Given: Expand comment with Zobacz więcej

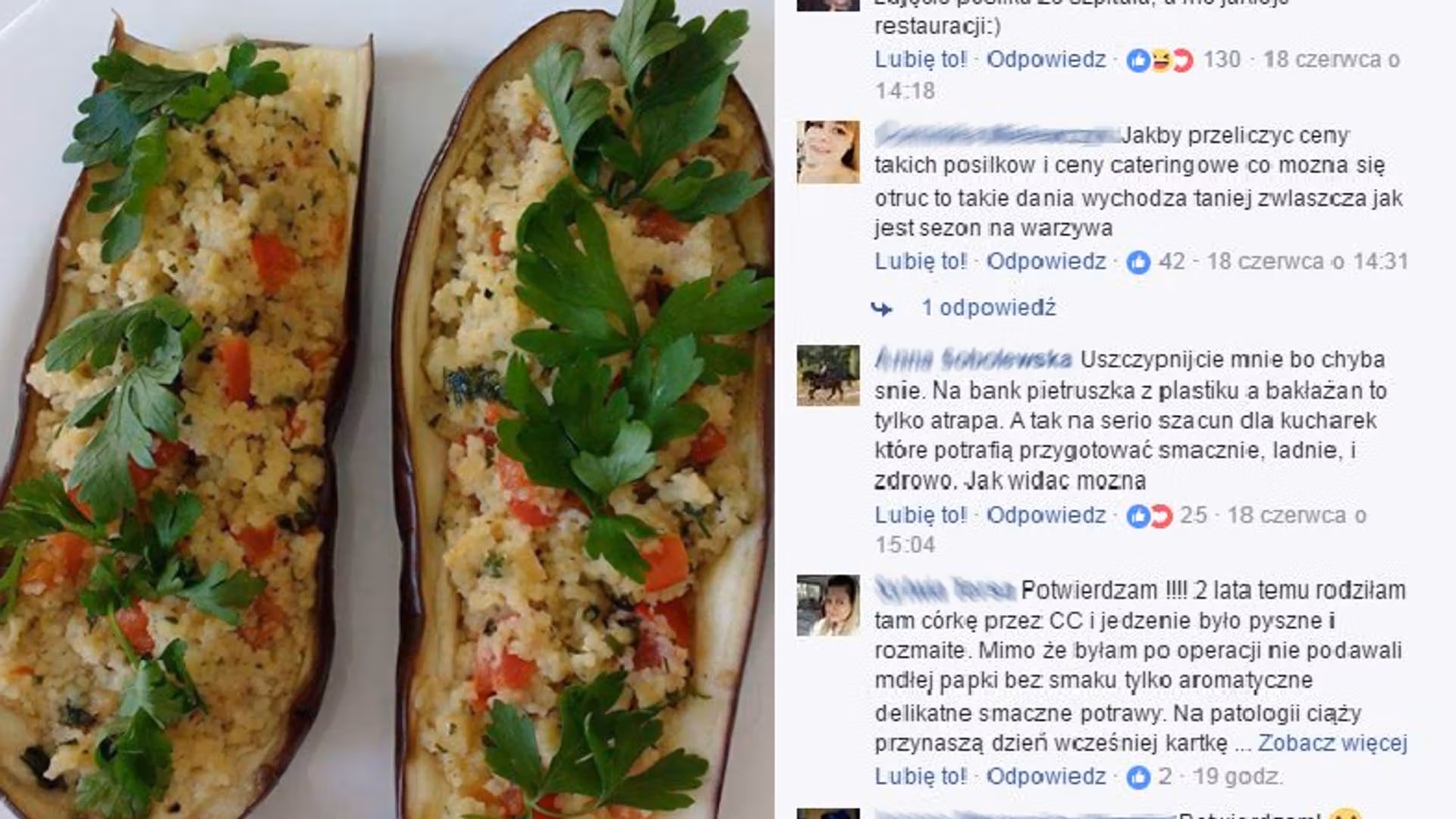Looking at the screenshot, I should click(1332, 743).
